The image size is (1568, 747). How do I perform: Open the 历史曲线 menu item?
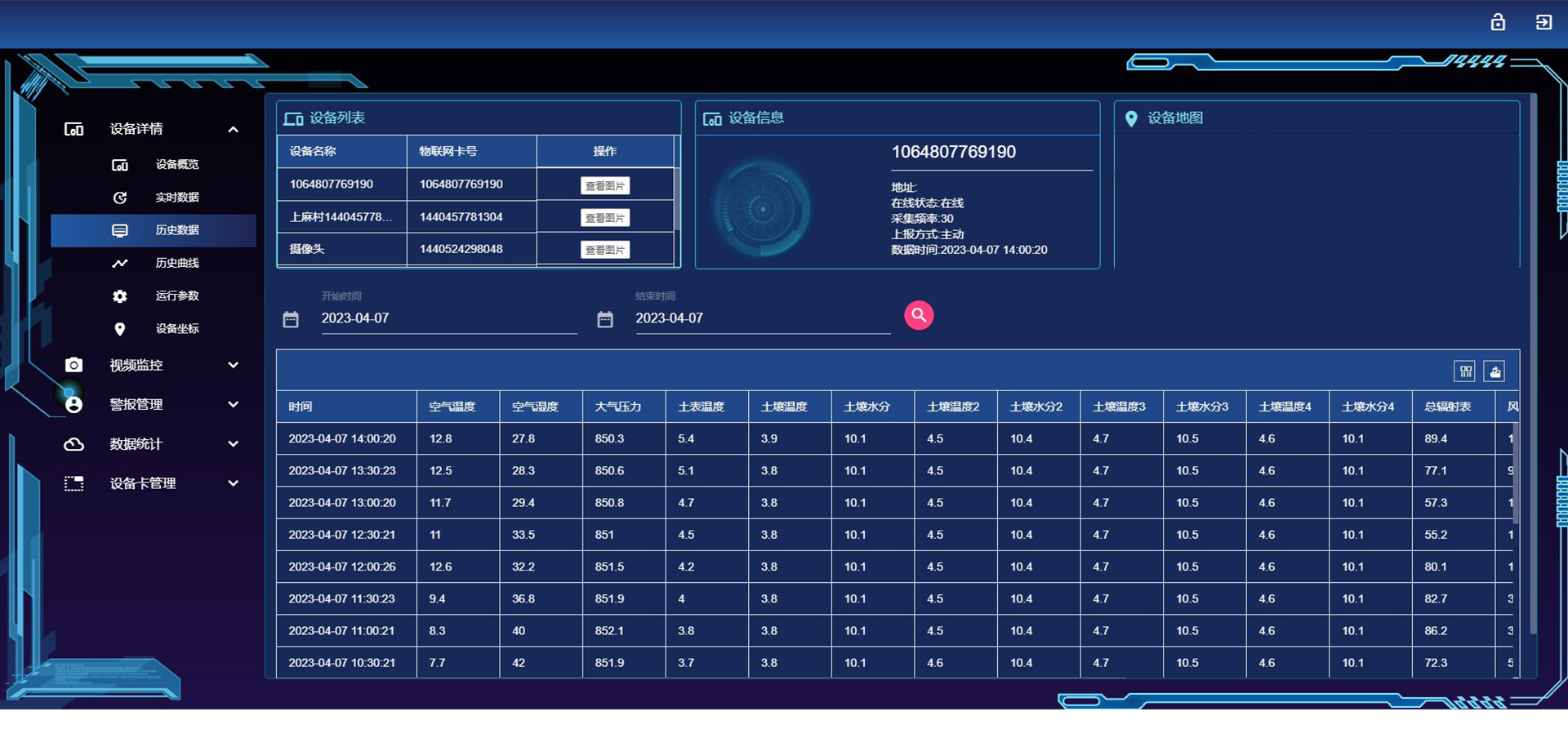[x=176, y=263]
